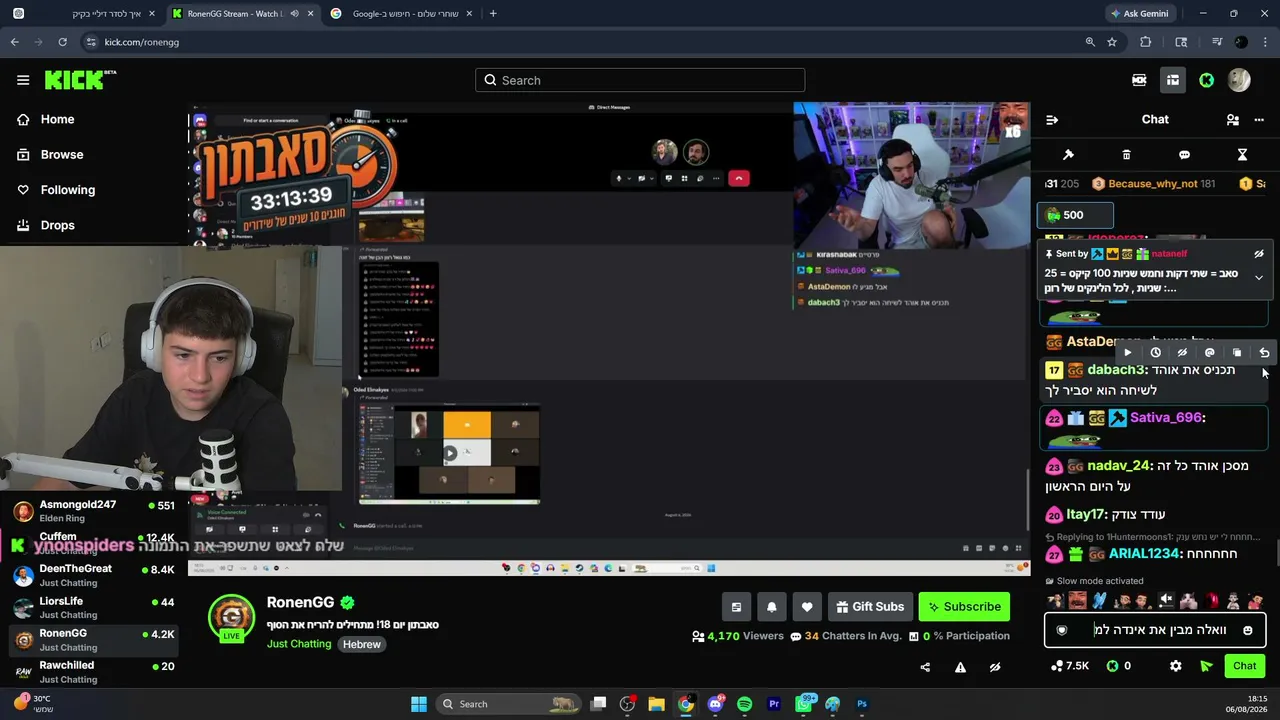
Task: Reply to message using the reply arrow
Action: point(1264,352)
